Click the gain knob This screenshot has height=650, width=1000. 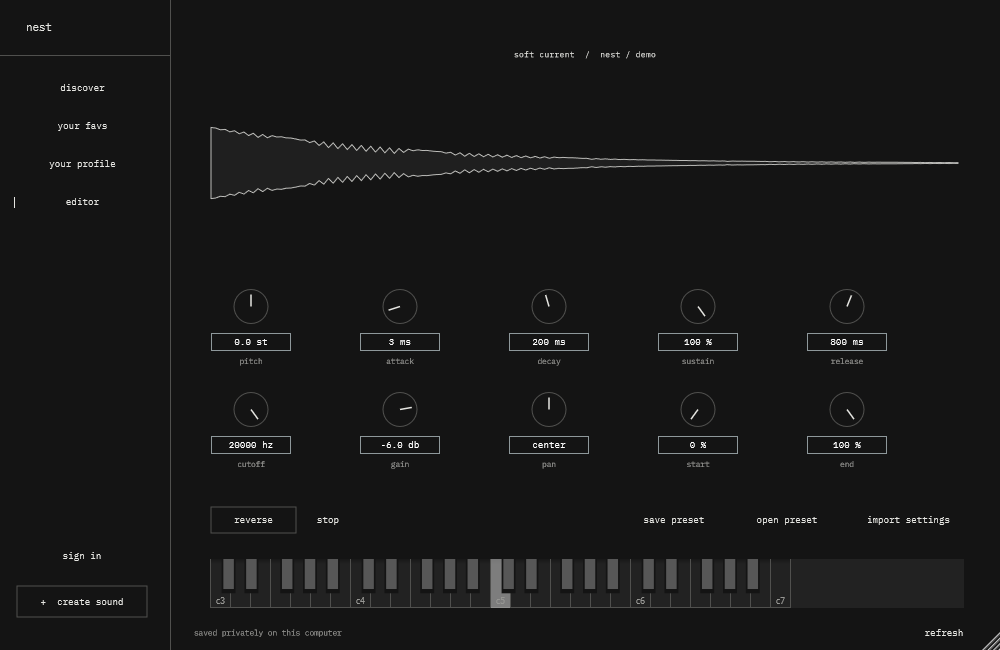[x=400, y=410]
